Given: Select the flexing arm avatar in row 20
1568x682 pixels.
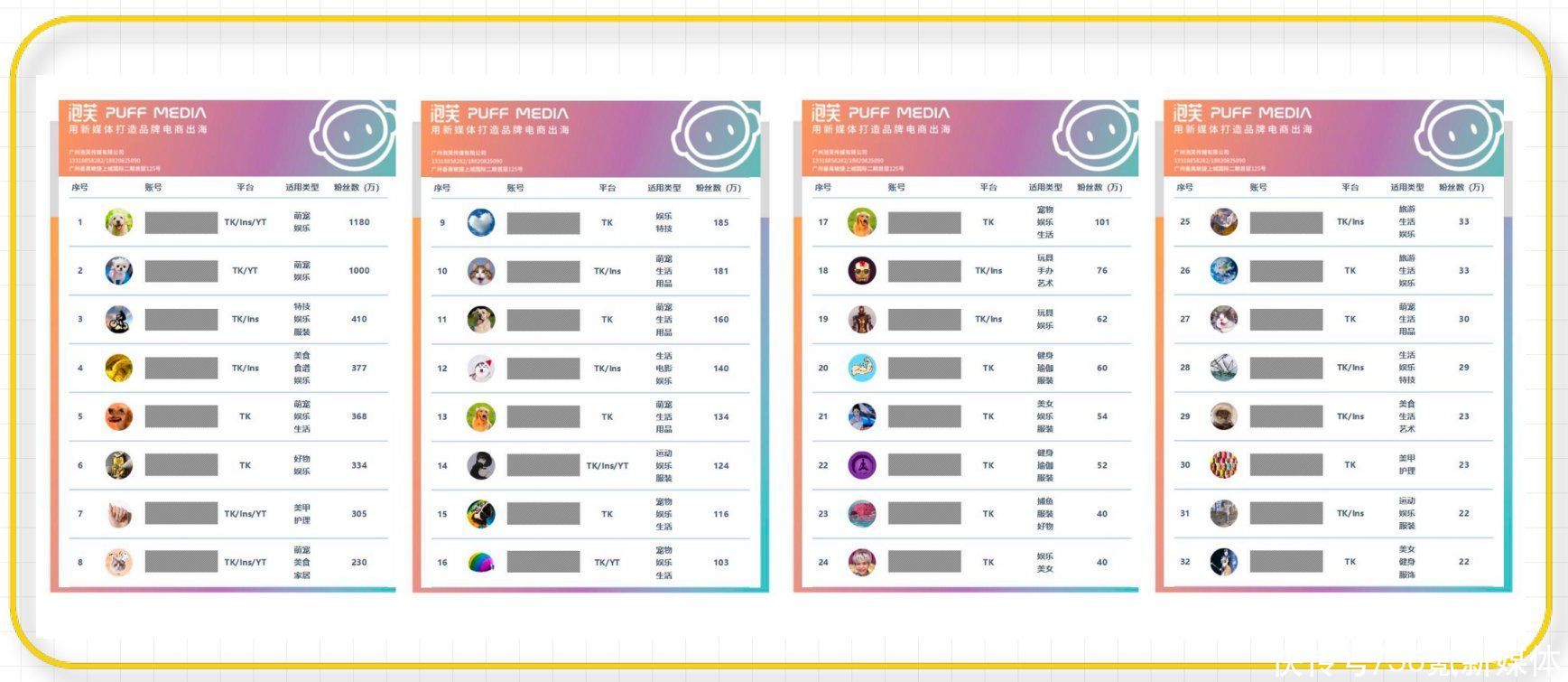Looking at the screenshot, I should pyautogui.click(x=862, y=368).
